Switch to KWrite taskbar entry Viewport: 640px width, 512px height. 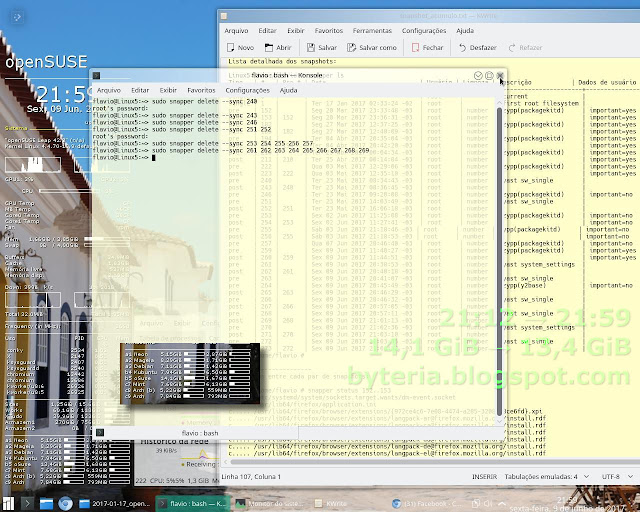point(332,503)
